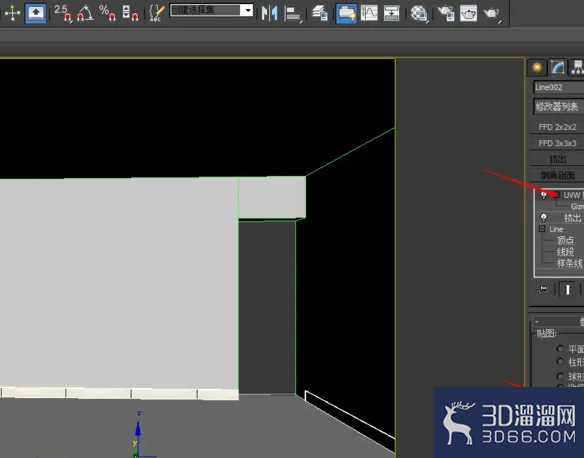Toggle the Show End Result button
Screen dimensions: 584x458
tap(568, 289)
